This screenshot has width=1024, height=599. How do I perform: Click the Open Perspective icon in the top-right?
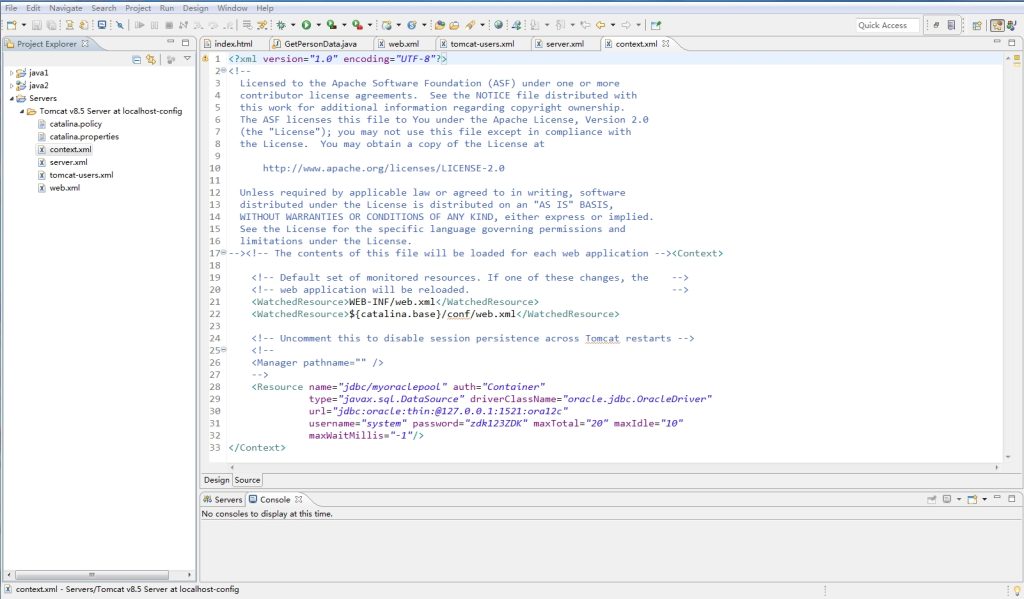point(977,25)
